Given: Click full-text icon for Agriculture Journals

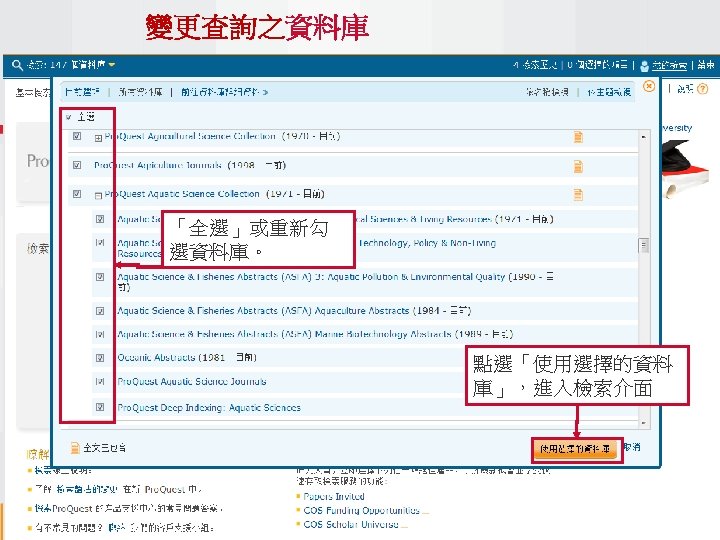Looking at the screenshot, I should click(578, 166).
